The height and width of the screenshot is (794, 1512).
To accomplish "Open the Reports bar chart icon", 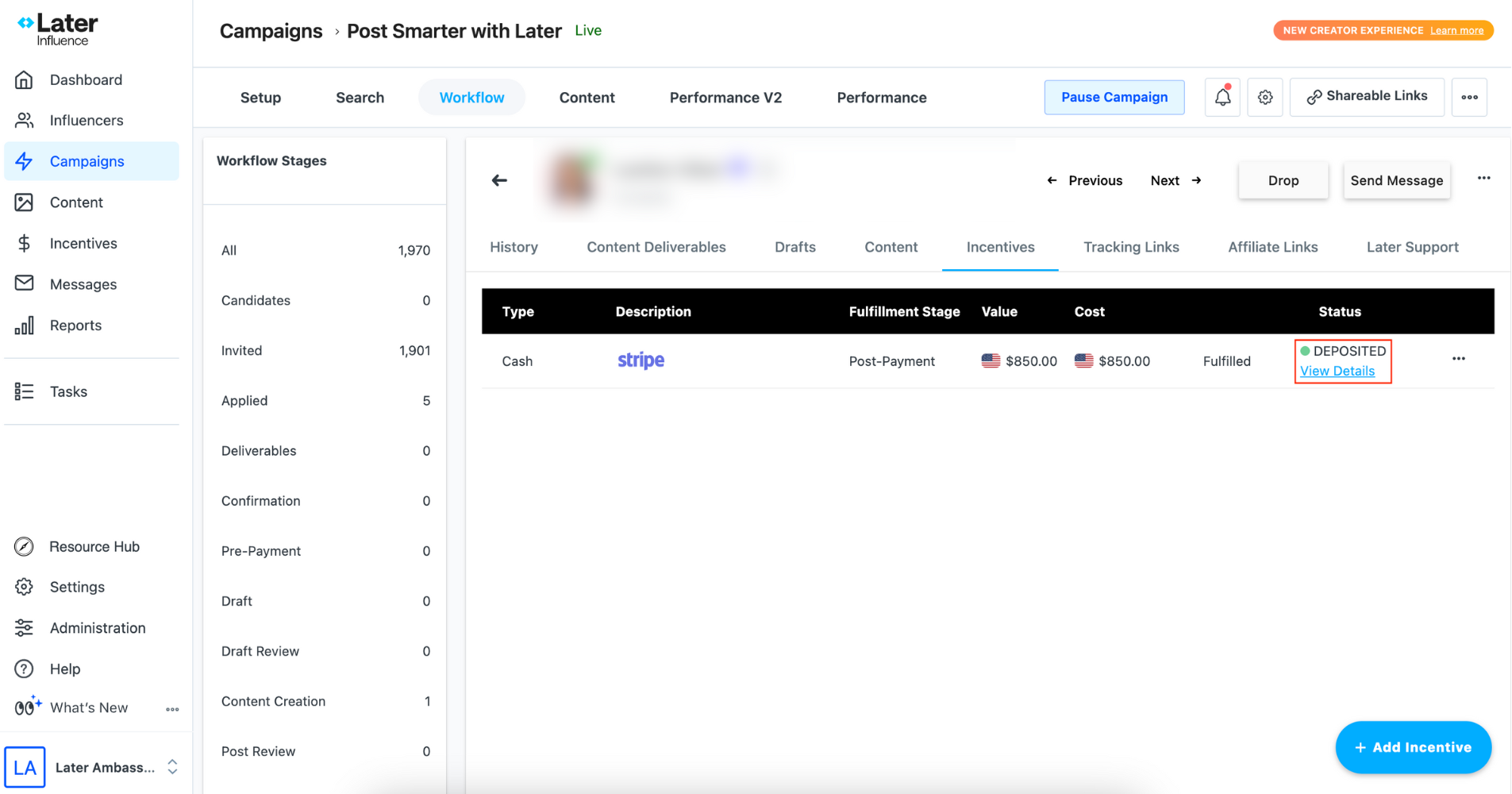I will point(25,326).
